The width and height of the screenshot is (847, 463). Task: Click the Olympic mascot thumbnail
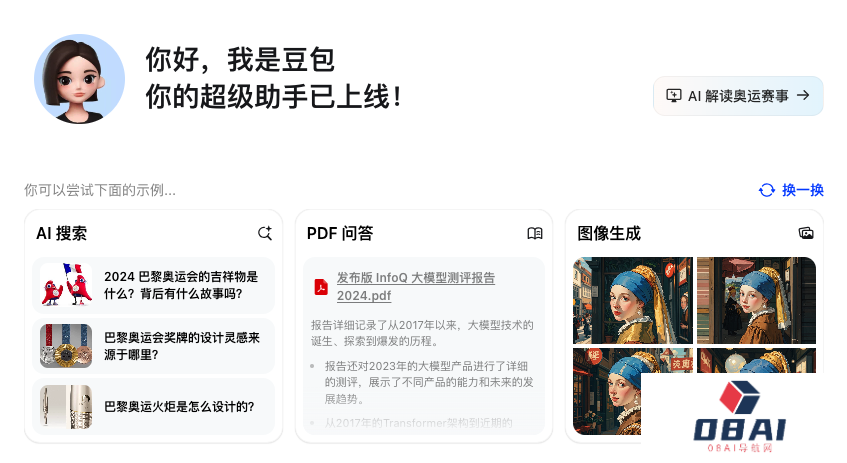66,285
